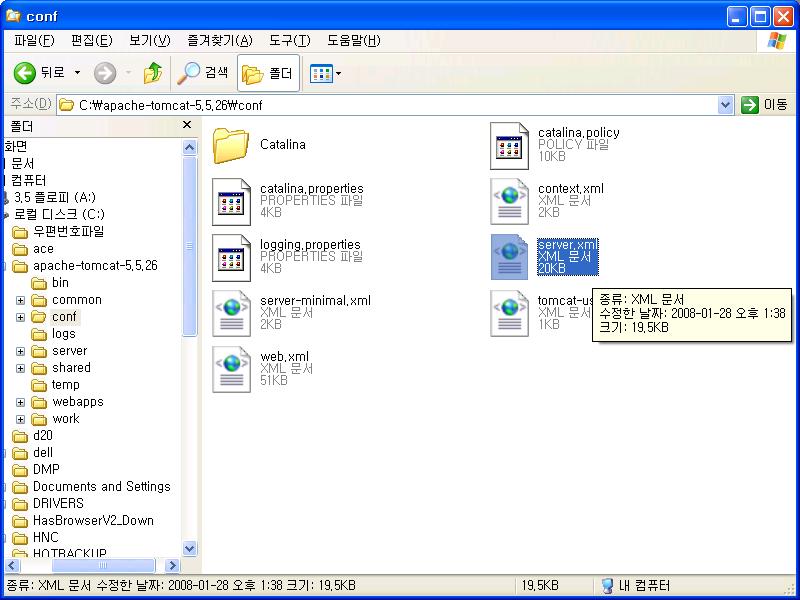Viewport: 800px width, 600px height.
Task: Select the web.xml file icon
Action: point(231,369)
